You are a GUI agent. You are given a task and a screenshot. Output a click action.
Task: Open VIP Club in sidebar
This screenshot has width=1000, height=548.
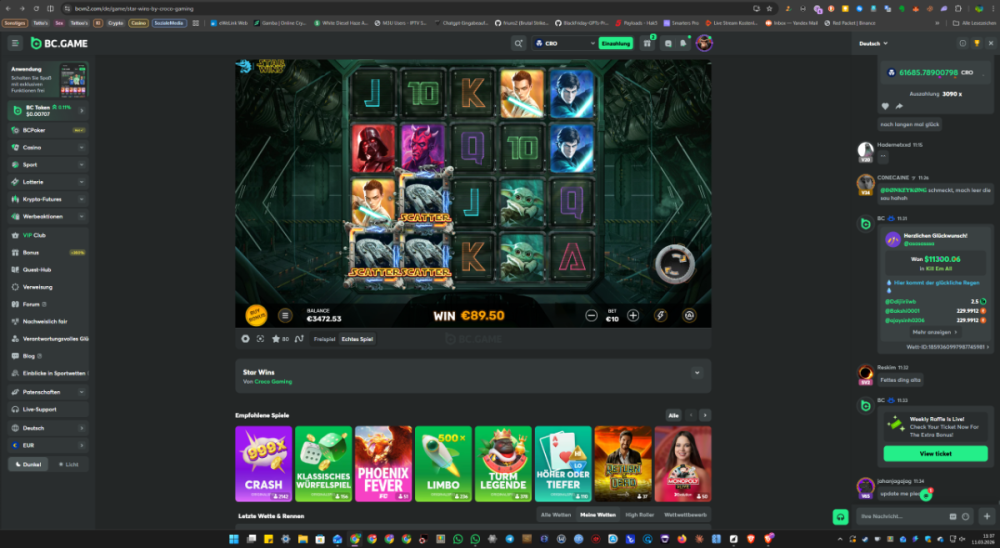(48, 235)
